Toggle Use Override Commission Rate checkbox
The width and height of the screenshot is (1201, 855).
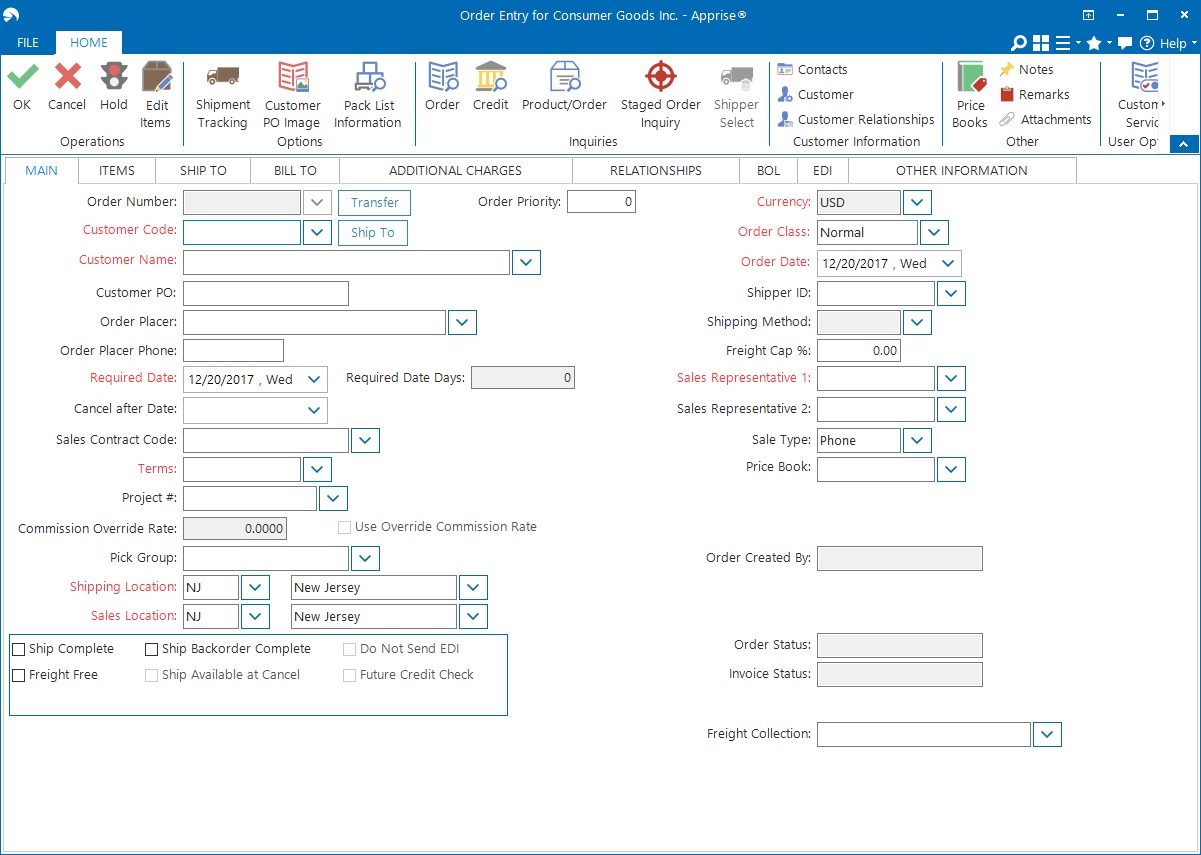click(344, 527)
